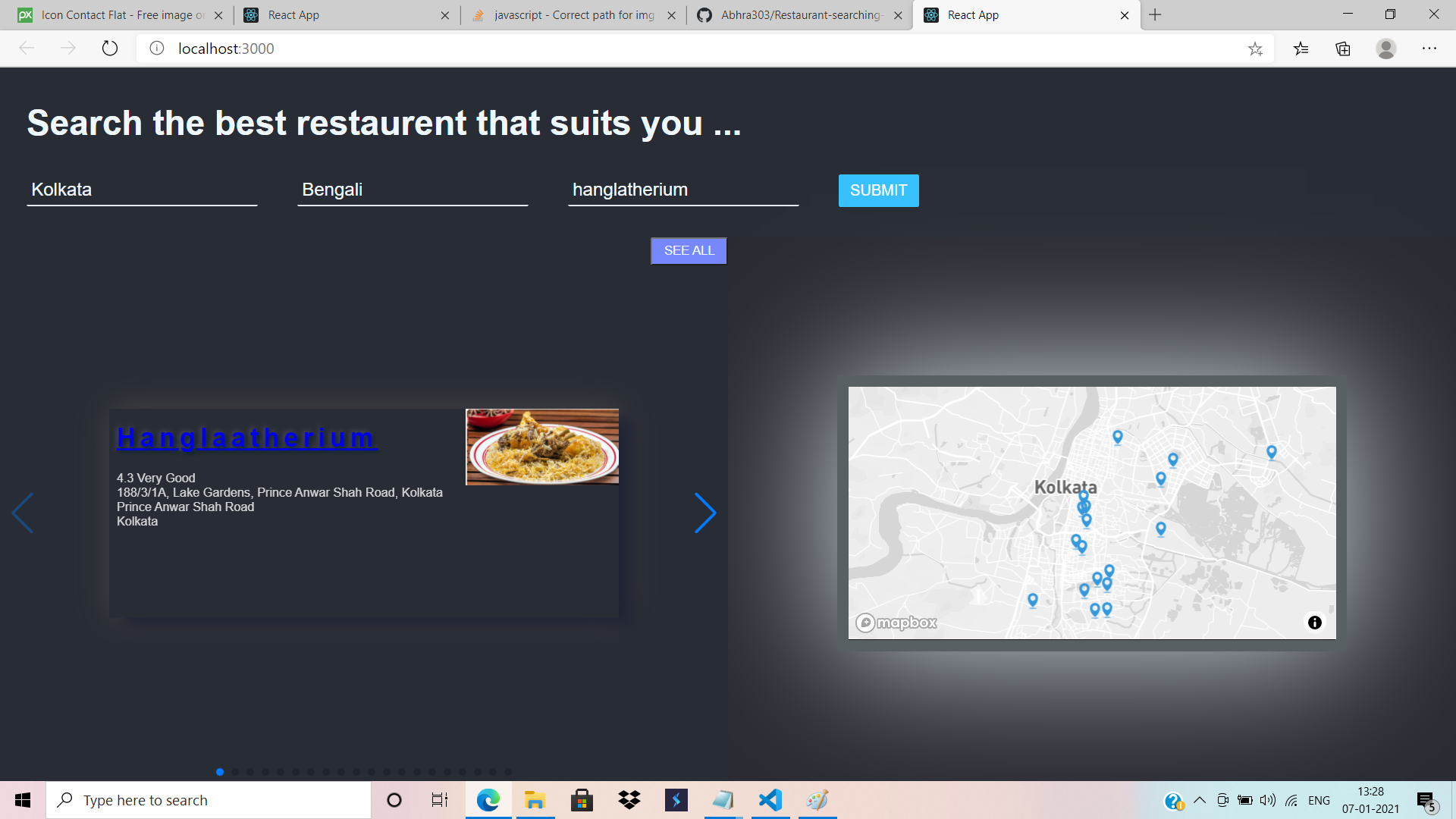Click the far-right map marker
Image resolution: width=1456 pixels, height=819 pixels.
tap(1272, 453)
